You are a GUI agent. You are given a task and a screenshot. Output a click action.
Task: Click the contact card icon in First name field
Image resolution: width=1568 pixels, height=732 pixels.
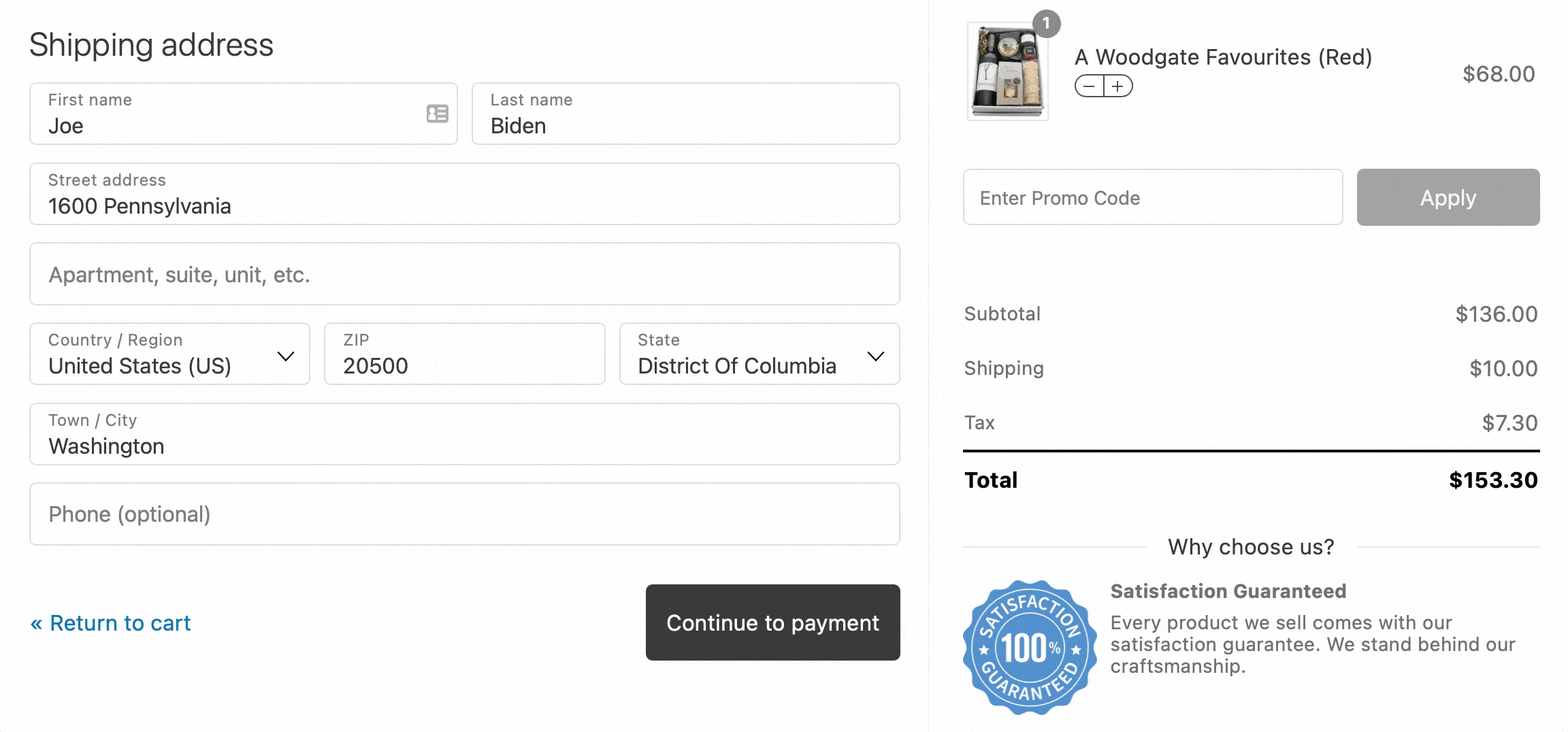click(x=436, y=114)
